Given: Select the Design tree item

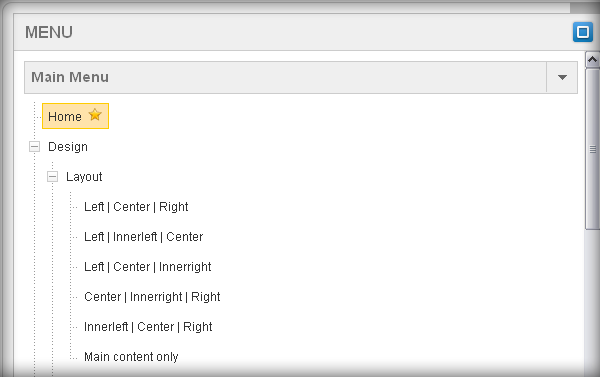Looking at the screenshot, I should click(x=68, y=147).
